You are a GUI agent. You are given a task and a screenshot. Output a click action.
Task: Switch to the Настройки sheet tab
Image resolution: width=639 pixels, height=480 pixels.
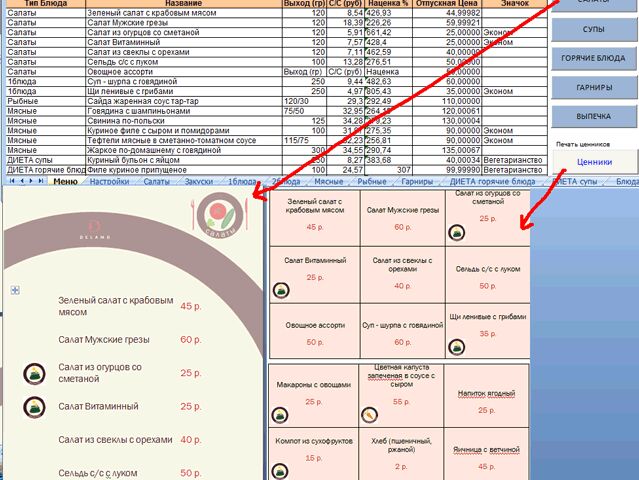point(109,181)
